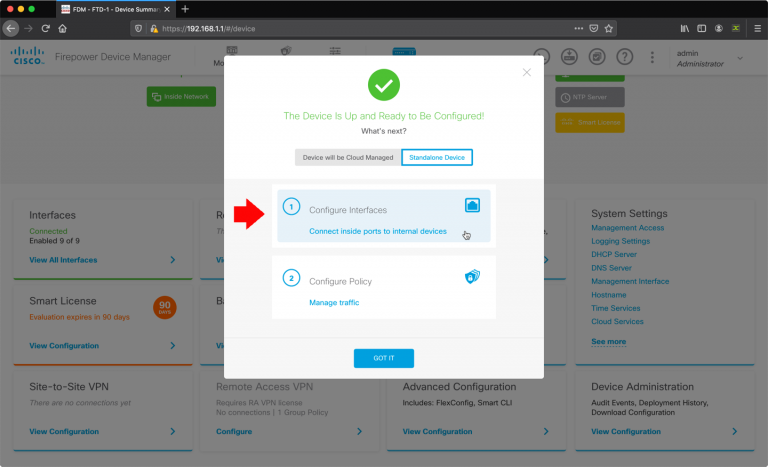This screenshot has width=768, height=467.
Task: Open Advanced Configuration card chevron arrow
Action: [546, 431]
